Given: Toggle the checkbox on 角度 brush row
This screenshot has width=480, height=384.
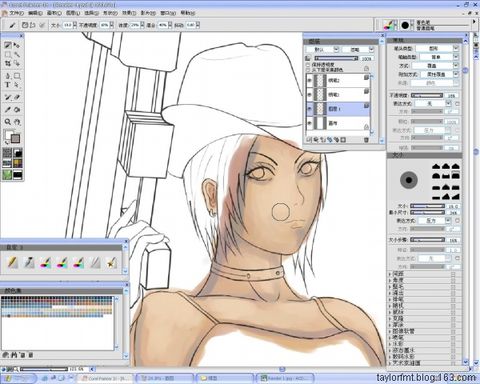Looking at the screenshot, I should pyautogui.click(x=453, y=280).
